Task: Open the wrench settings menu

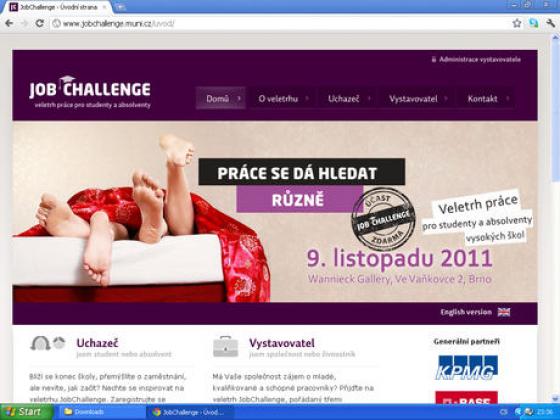Action: click(x=551, y=24)
